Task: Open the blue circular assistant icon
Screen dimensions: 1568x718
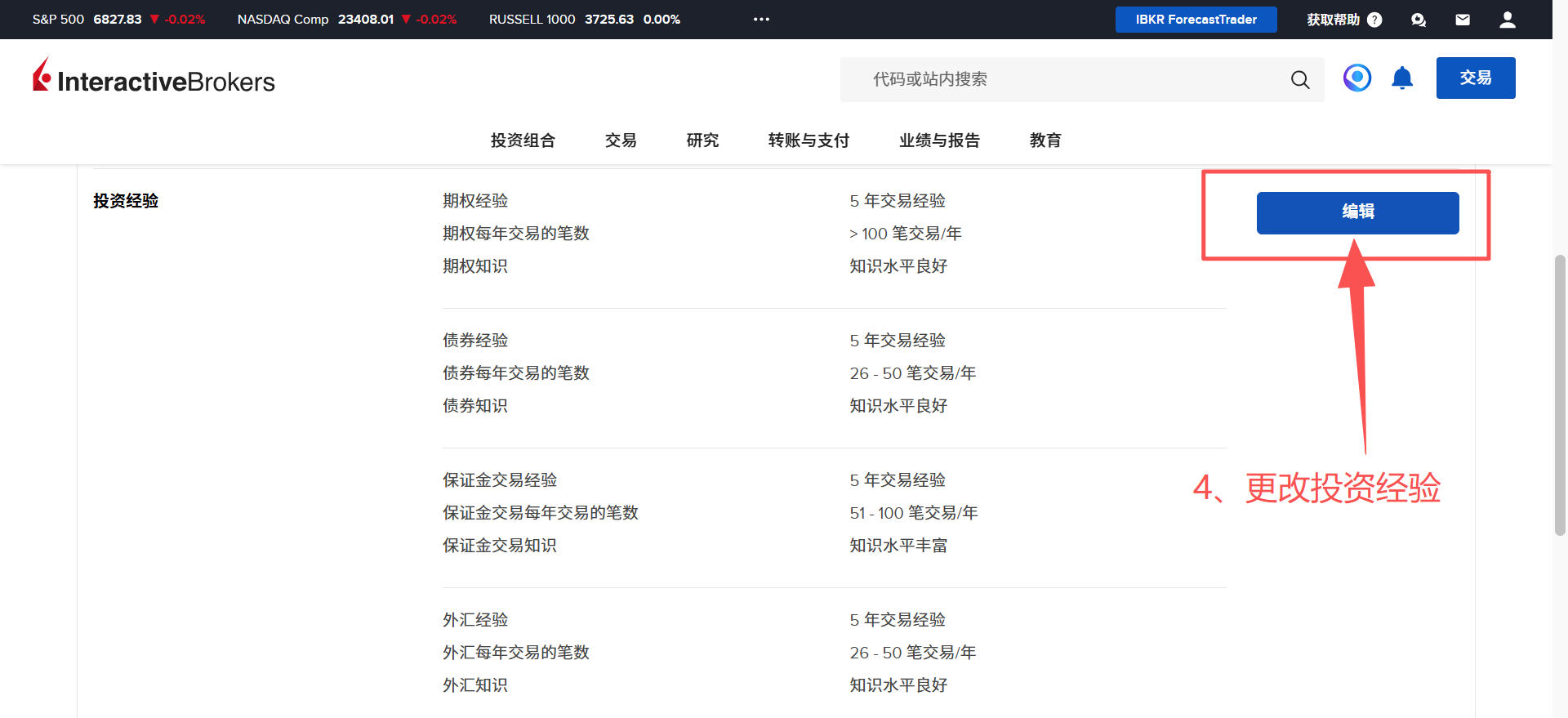Action: [x=1356, y=78]
